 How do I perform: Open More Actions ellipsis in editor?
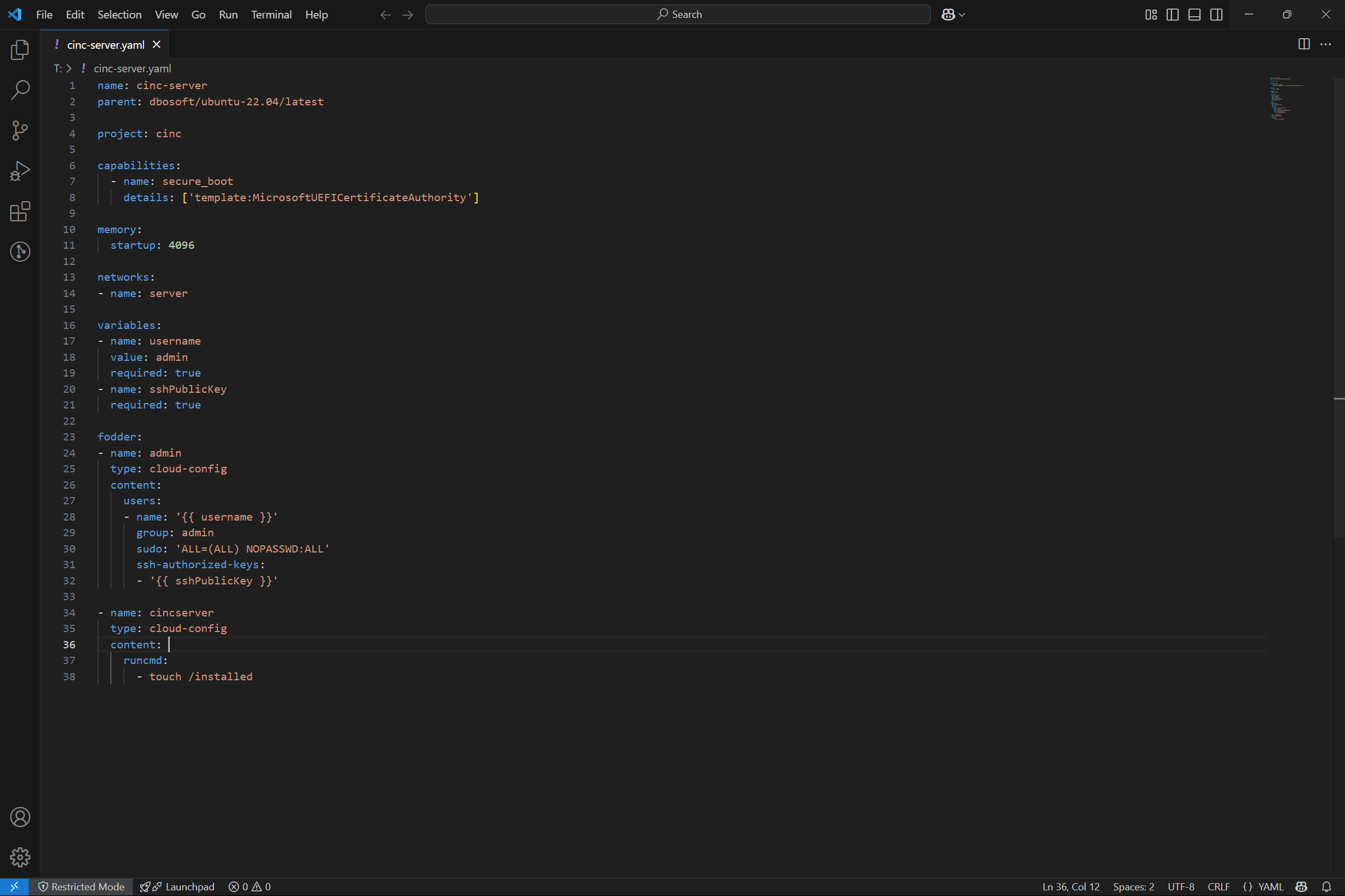[x=1325, y=44]
